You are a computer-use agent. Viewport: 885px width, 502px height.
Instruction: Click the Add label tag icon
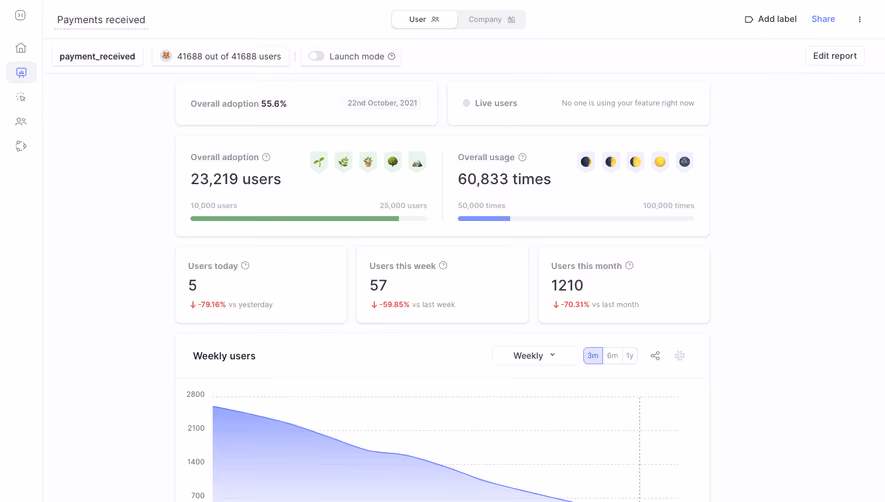(x=749, y=19)
